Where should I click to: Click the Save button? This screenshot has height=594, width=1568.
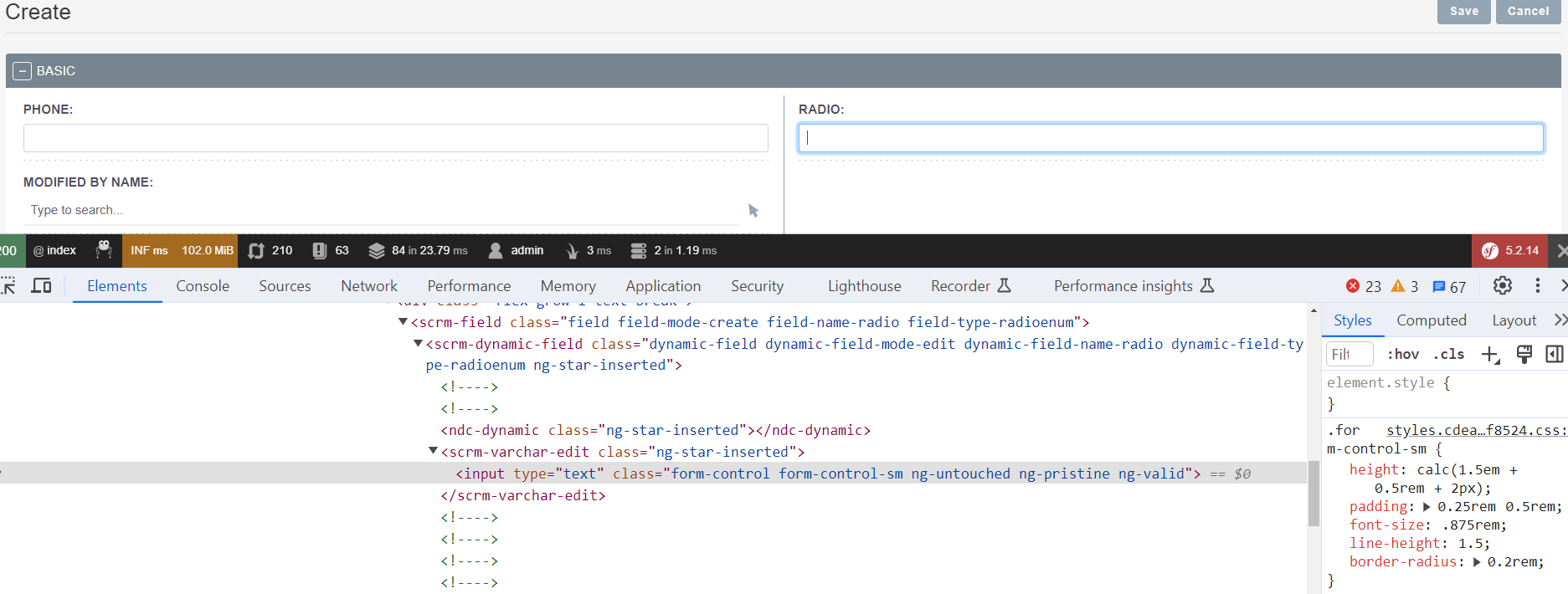pos(1463,12)
